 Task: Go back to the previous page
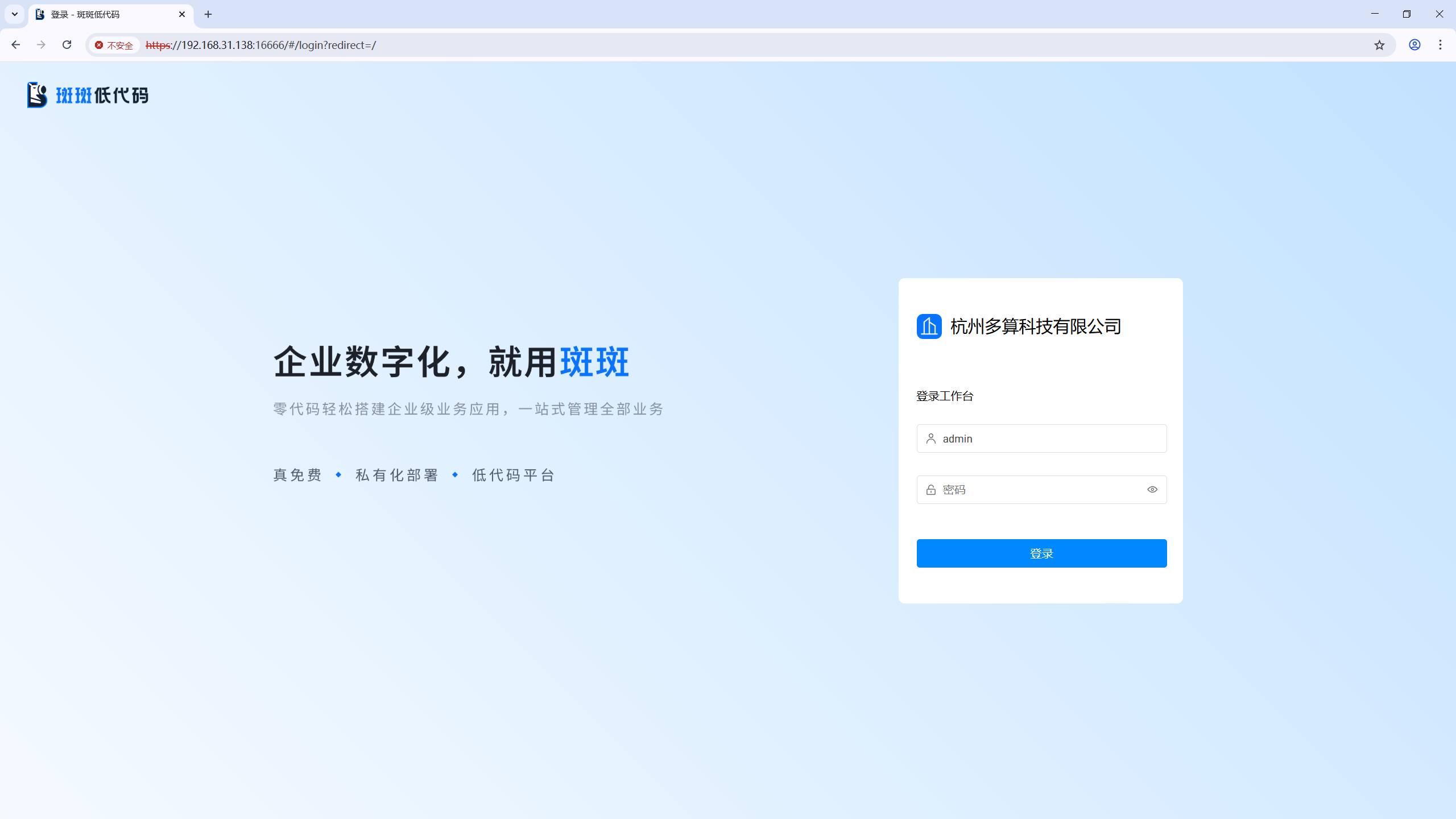click(16, 45)
